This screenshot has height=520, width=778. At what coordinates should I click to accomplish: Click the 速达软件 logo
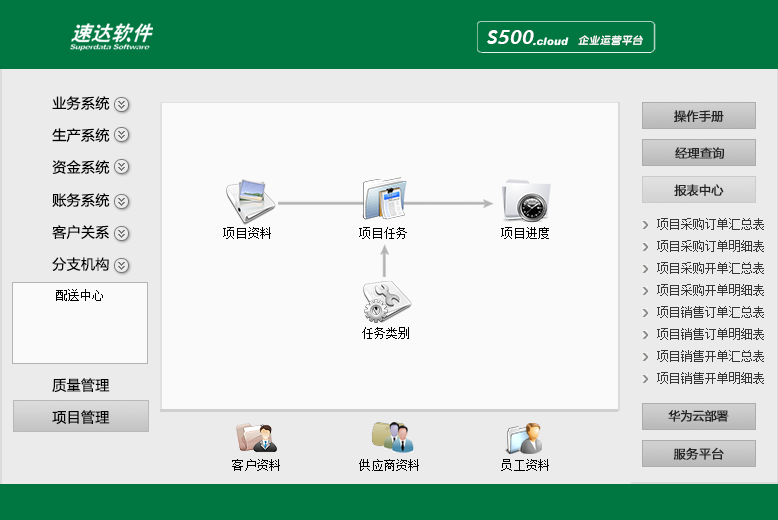pos(111,37)
